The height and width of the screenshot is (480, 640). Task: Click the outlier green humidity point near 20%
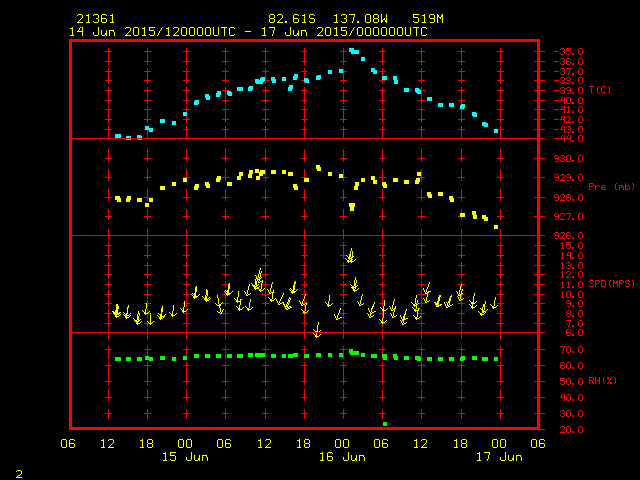pyautogui.click(x=385, y=424)
